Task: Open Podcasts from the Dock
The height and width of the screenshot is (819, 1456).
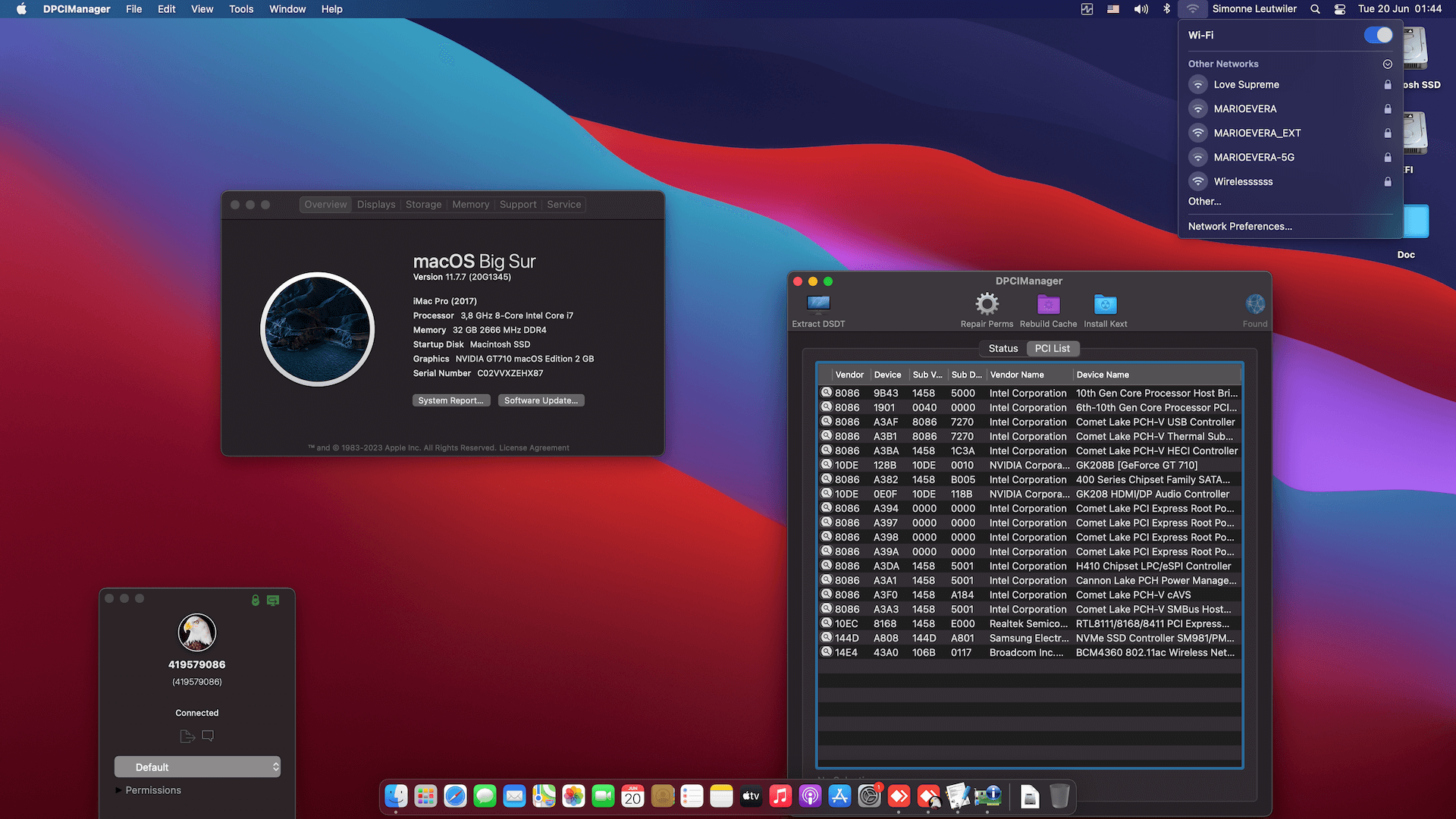Action: coord(810,795)
